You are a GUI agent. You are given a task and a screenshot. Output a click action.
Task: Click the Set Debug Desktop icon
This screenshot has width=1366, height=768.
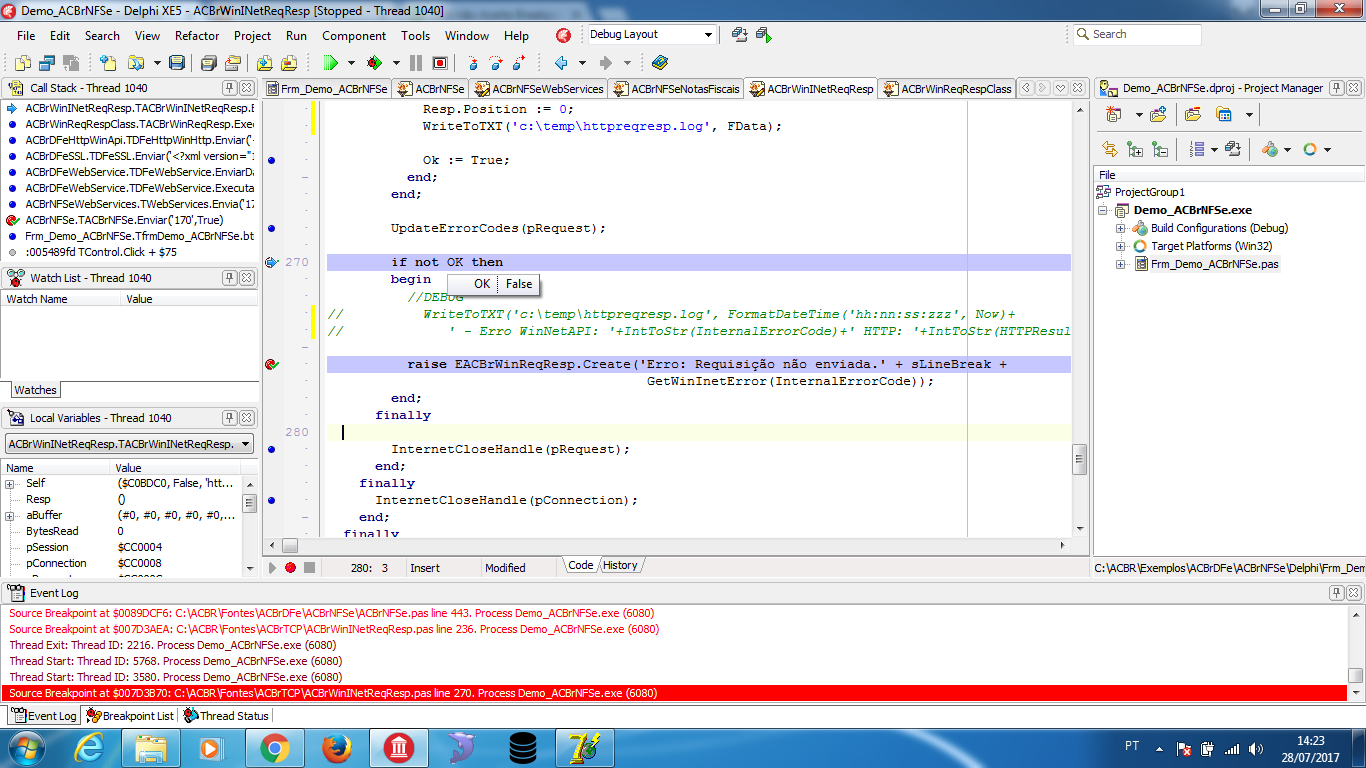point(764,35)
